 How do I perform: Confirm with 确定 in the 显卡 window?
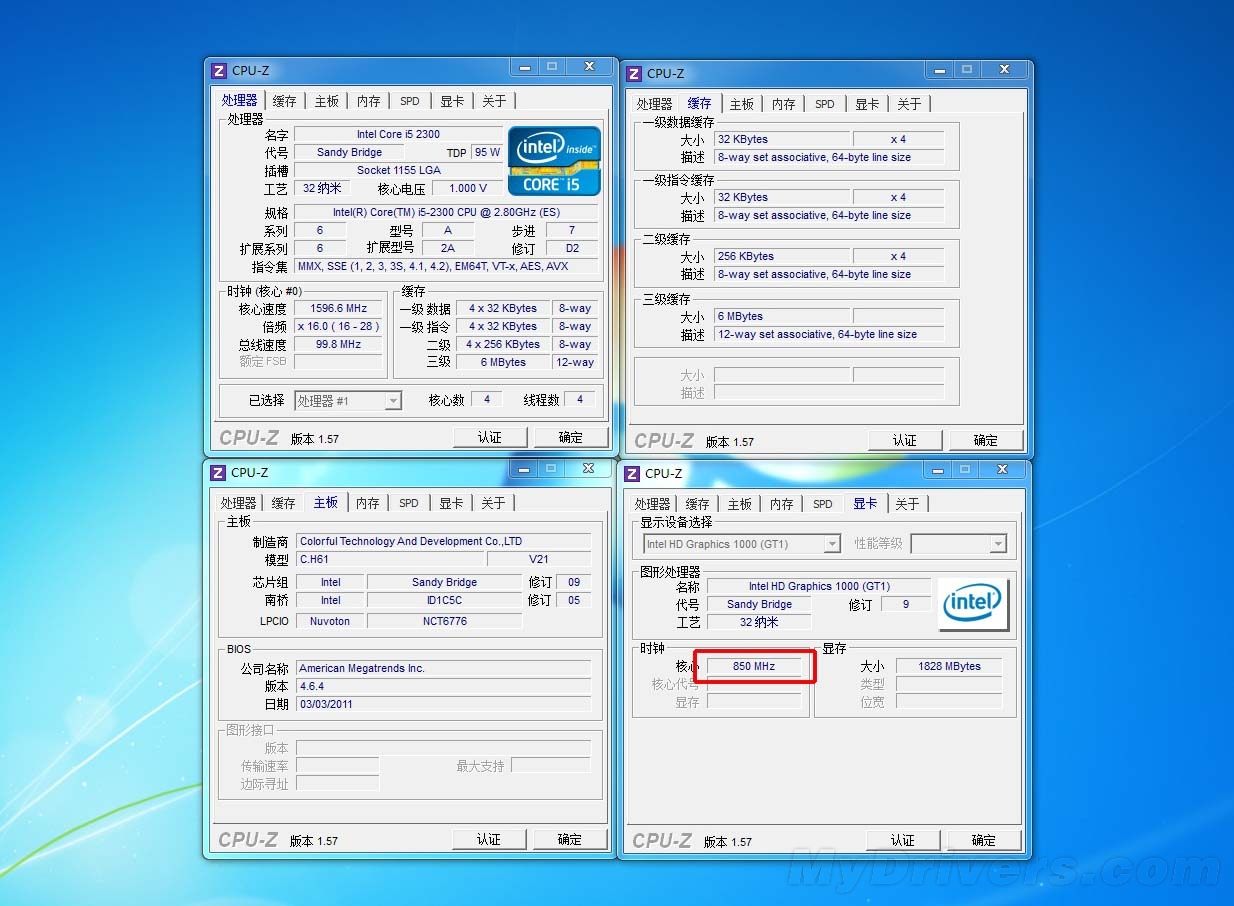tap(984, 840)
